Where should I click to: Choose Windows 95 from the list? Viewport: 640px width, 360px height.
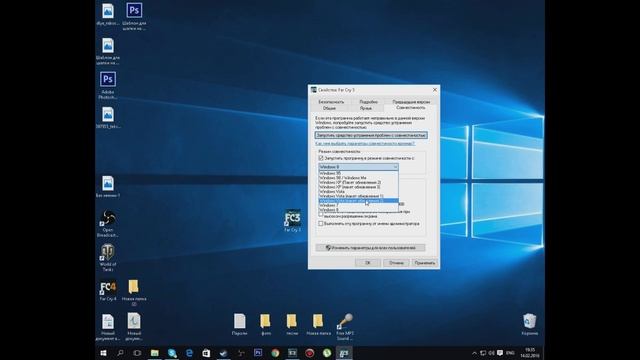point(358,173)
